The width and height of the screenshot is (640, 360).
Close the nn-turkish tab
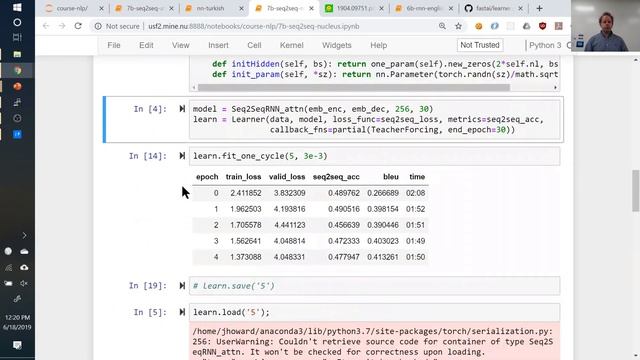[x=241, y=8]
